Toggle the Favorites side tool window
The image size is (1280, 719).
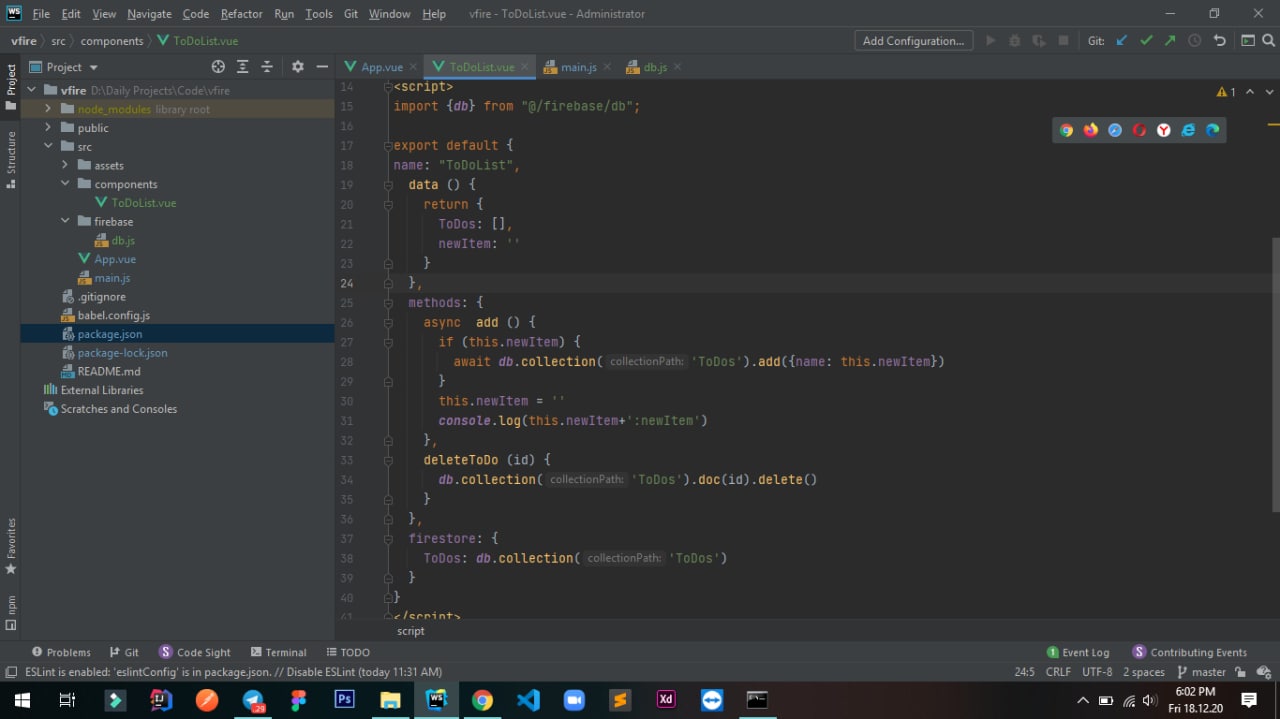point(10,546)
